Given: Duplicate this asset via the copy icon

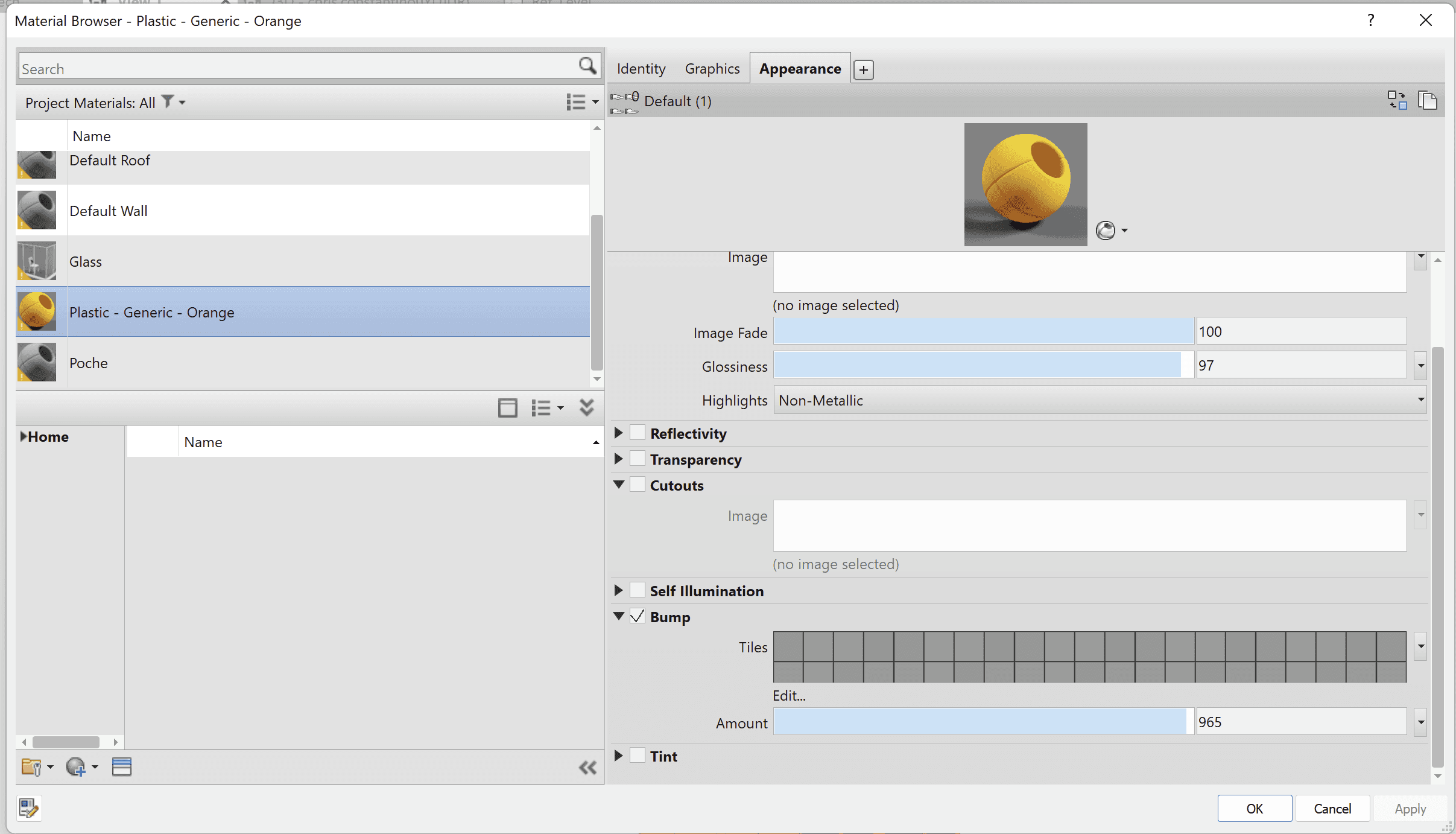Looking at the screenshot, I should [1428, 100].
